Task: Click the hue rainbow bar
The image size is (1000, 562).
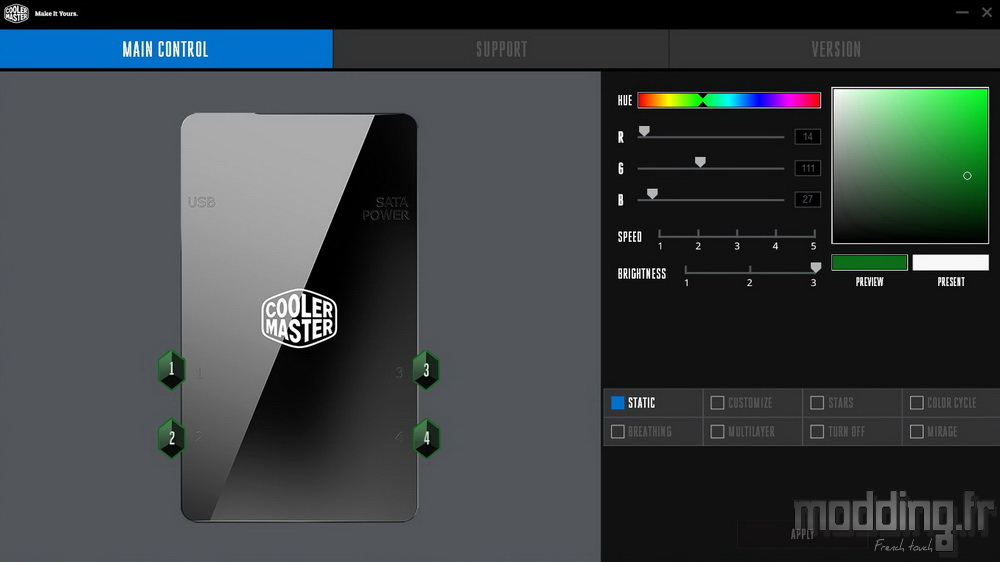Action: 729,100
